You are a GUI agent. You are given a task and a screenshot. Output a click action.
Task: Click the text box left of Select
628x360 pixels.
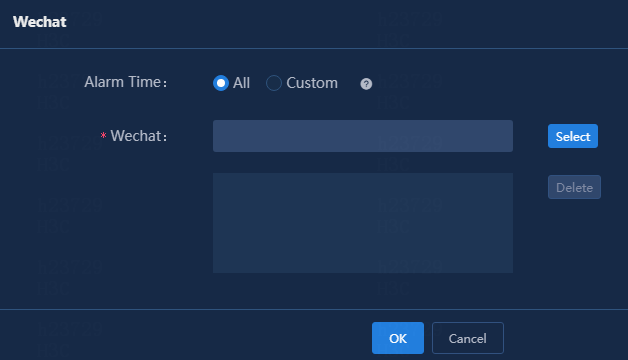[x=363, y=136]
